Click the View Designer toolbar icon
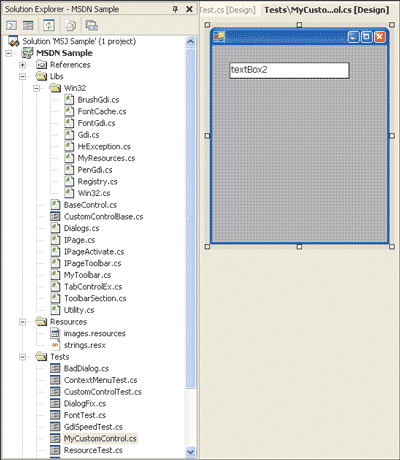Viewport: 400px width, 460px height. tap(28, 25)
